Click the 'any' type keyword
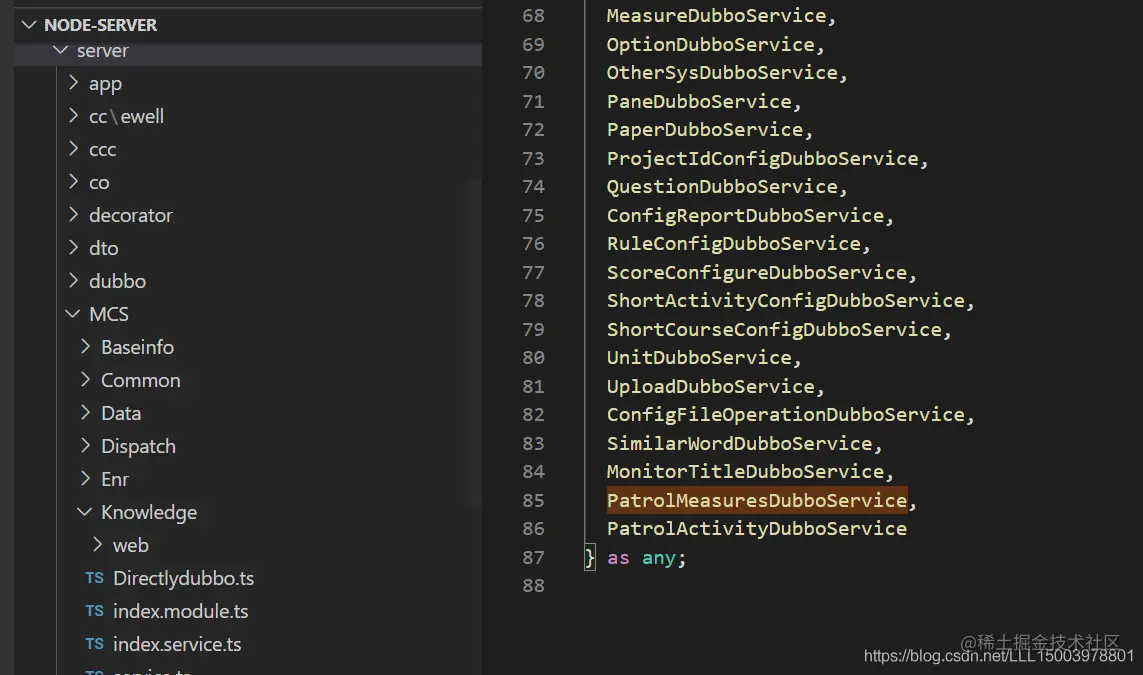Image resolution: width=1143 pixels, height=675 pixels. pyautogui.click(x=659, y=558)
